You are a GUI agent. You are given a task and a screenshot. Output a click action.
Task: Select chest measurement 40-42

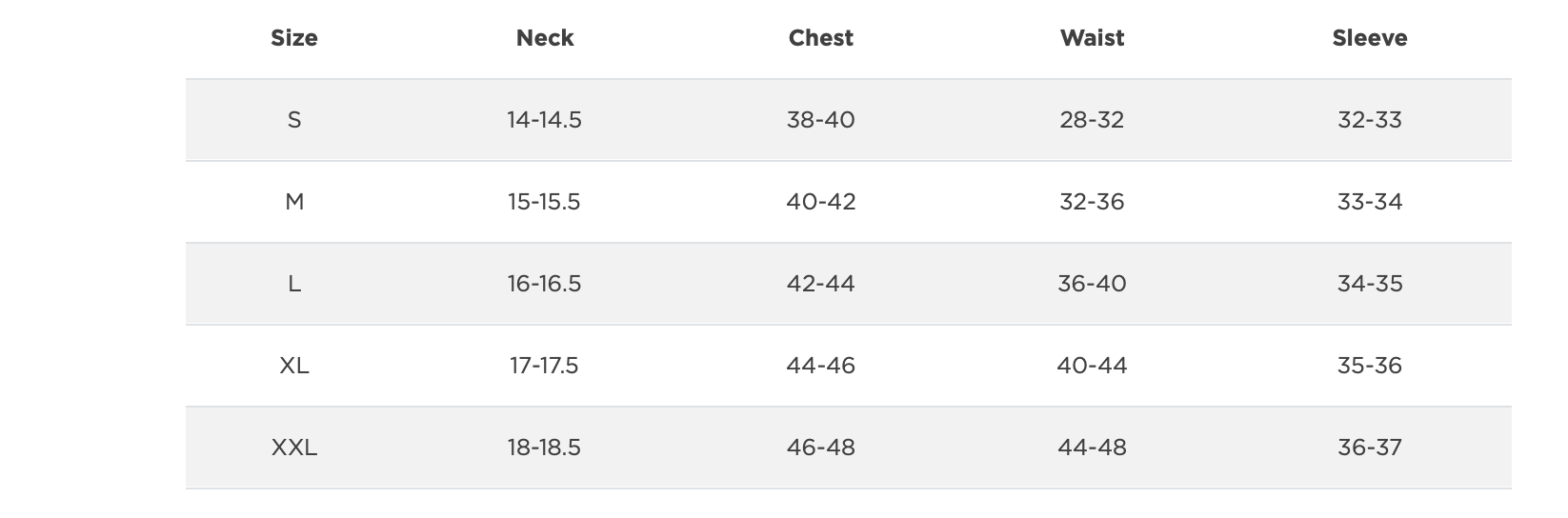[821, 202]
